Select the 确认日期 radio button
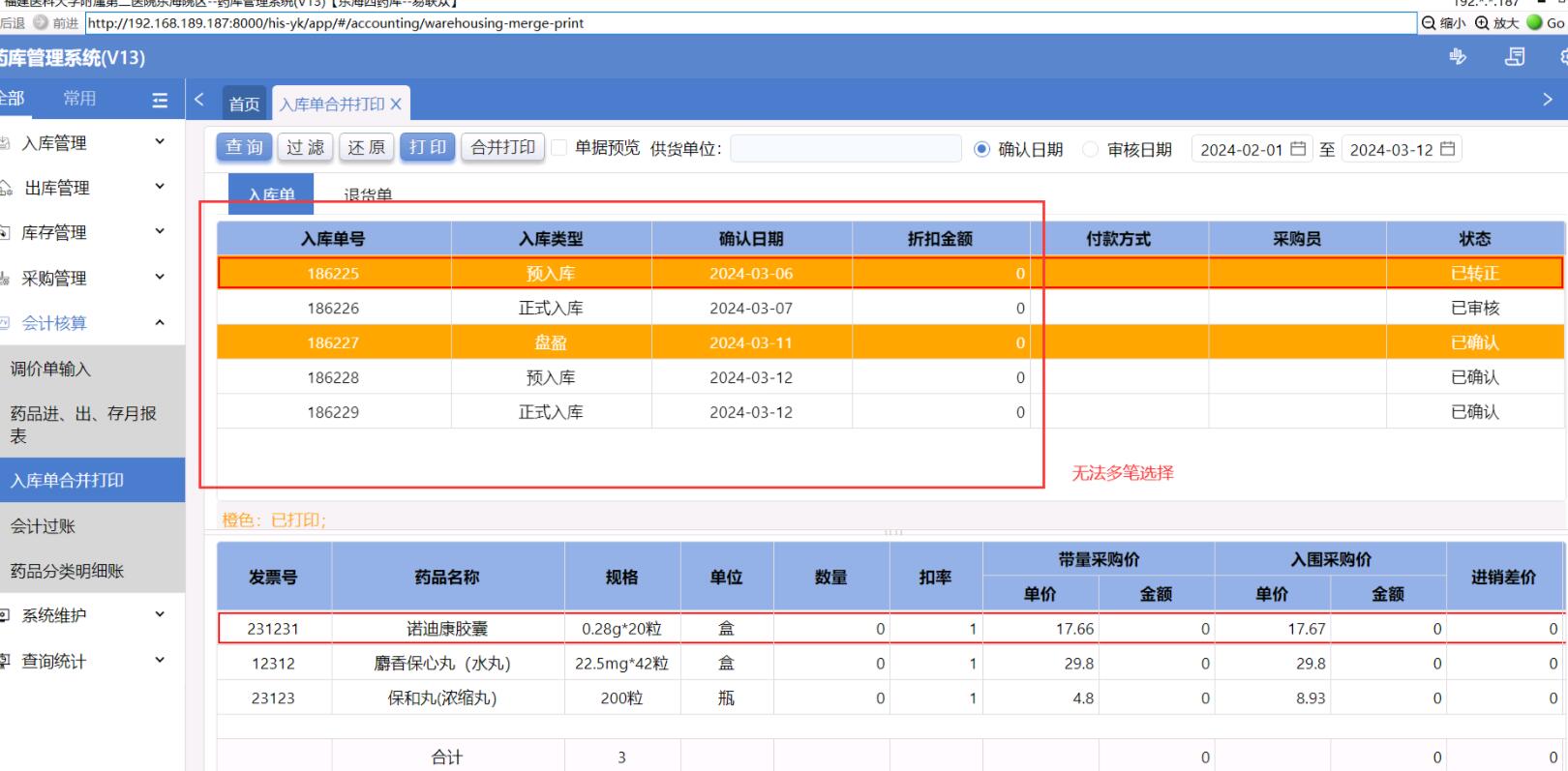 (981, 149)
